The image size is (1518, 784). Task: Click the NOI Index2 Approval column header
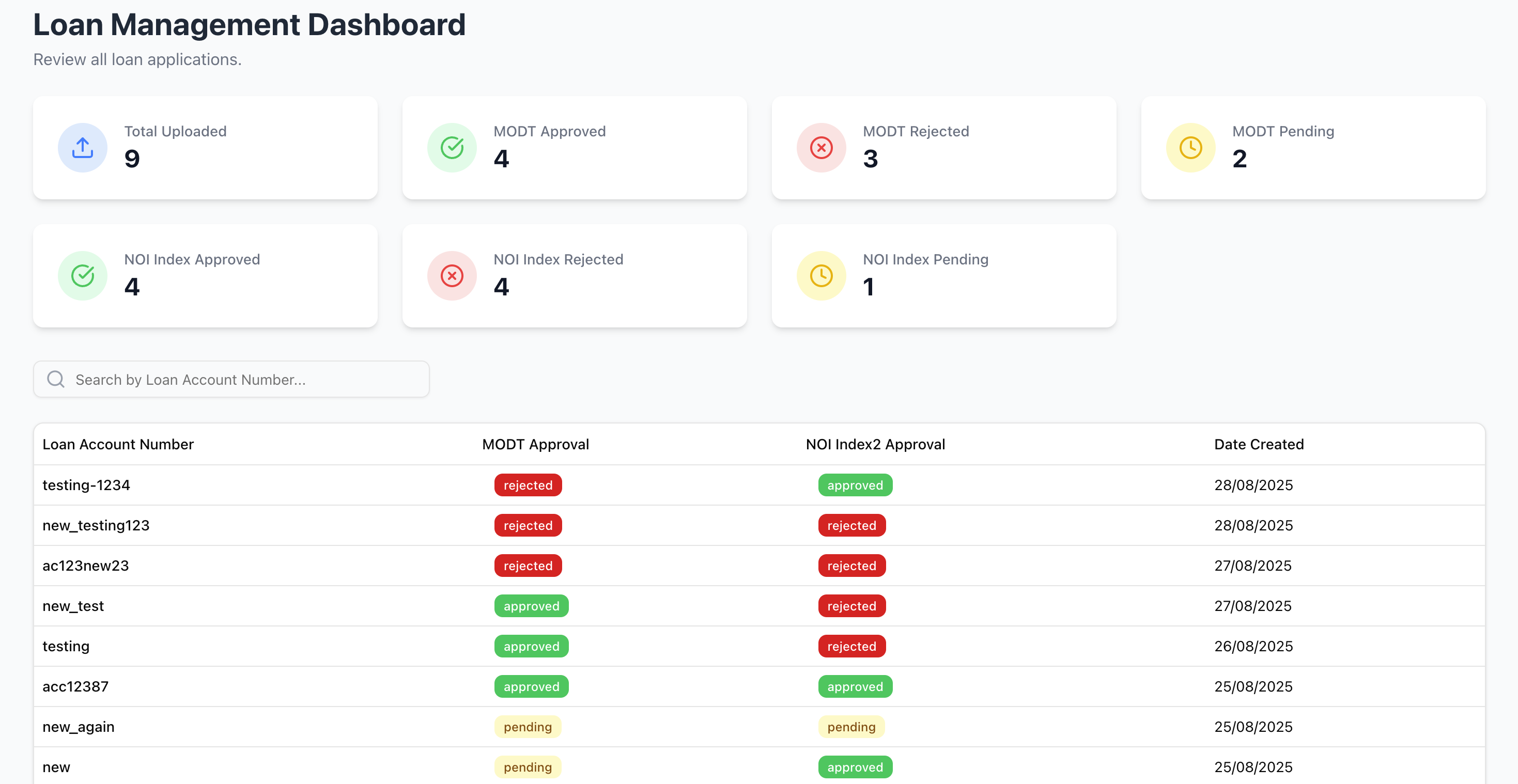[875, 444]
